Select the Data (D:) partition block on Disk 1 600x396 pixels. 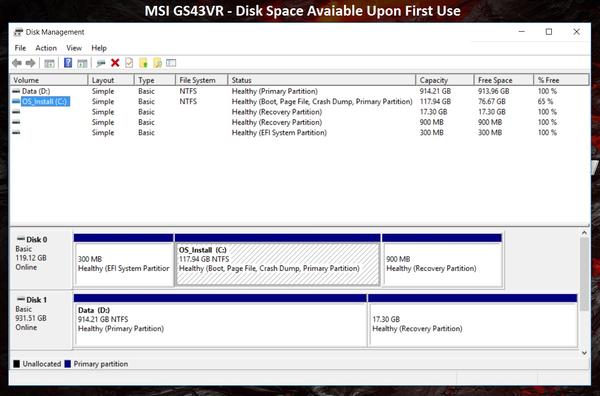coord(220,321)
